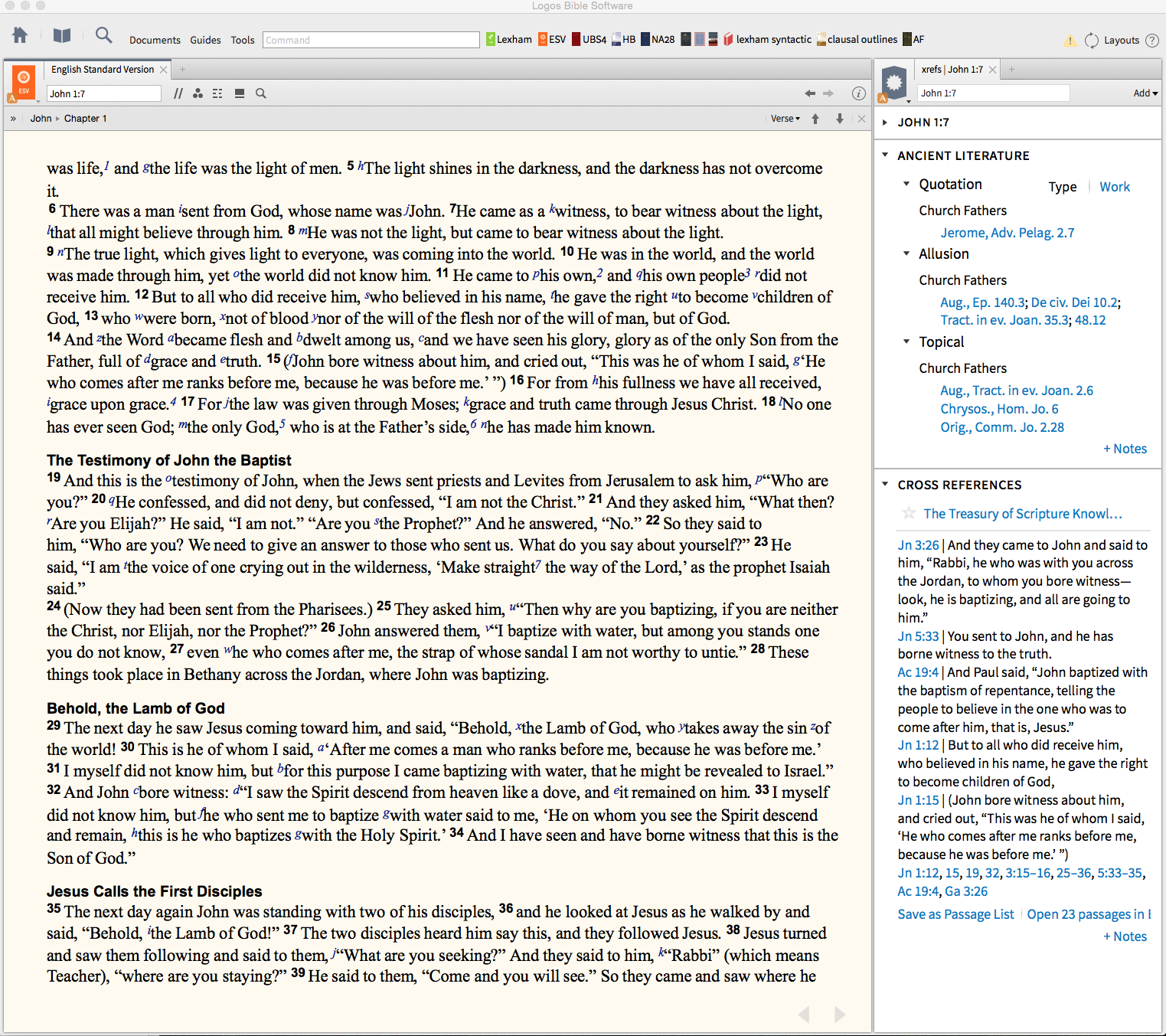Viewport: 1166px width, 1036px height.
Task: Open Jerome, Adv. Pelag. 2.7 link
Action: coord(1008,233)
